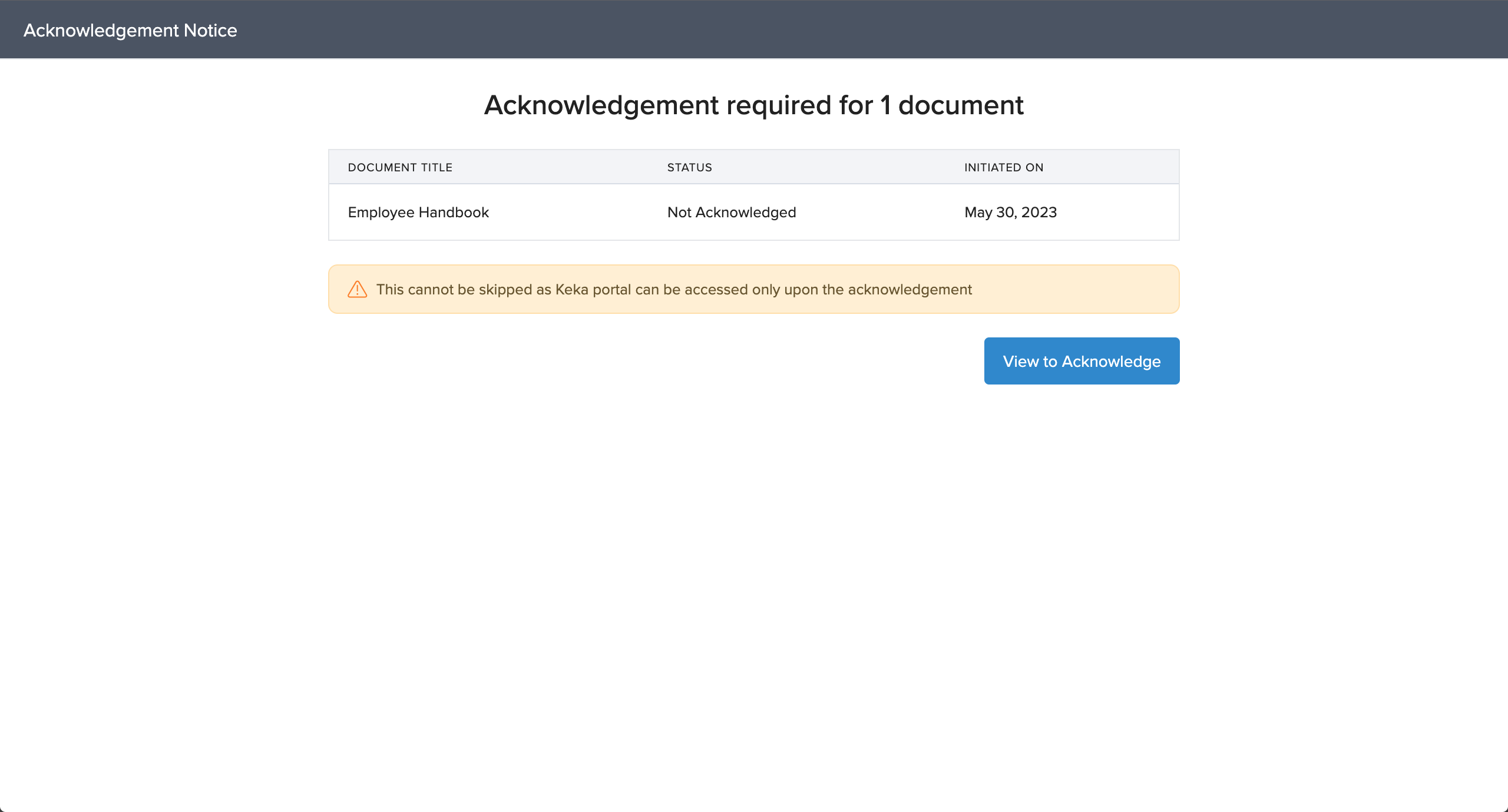The image size is (1508, 812).
Task: Click the May 30, 2023 date cell
Action: pos(1010,213)
